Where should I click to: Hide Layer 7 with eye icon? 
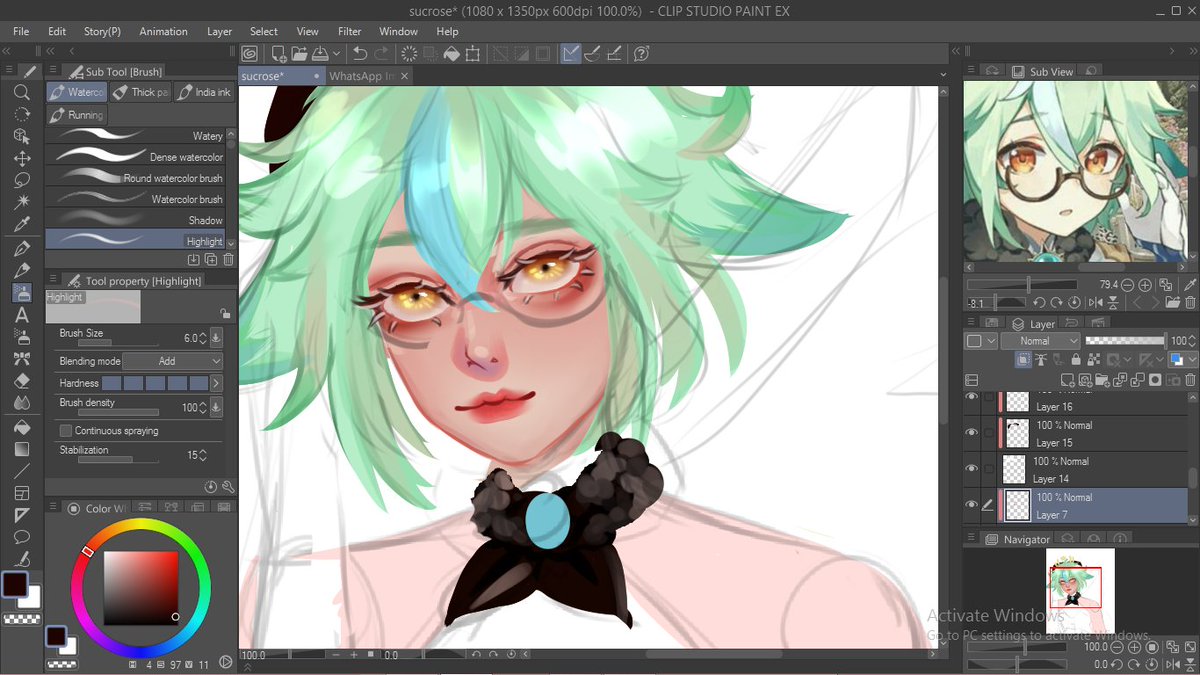coord(971,504)
